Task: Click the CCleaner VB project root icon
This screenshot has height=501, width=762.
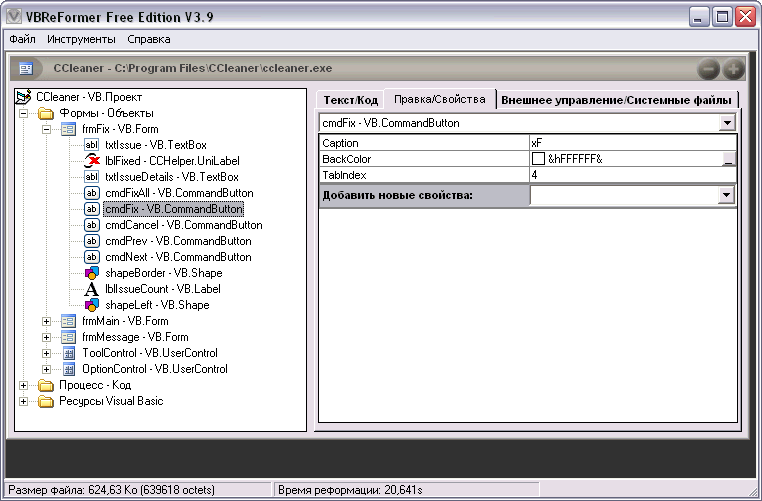Action: [x=23, y=97]
